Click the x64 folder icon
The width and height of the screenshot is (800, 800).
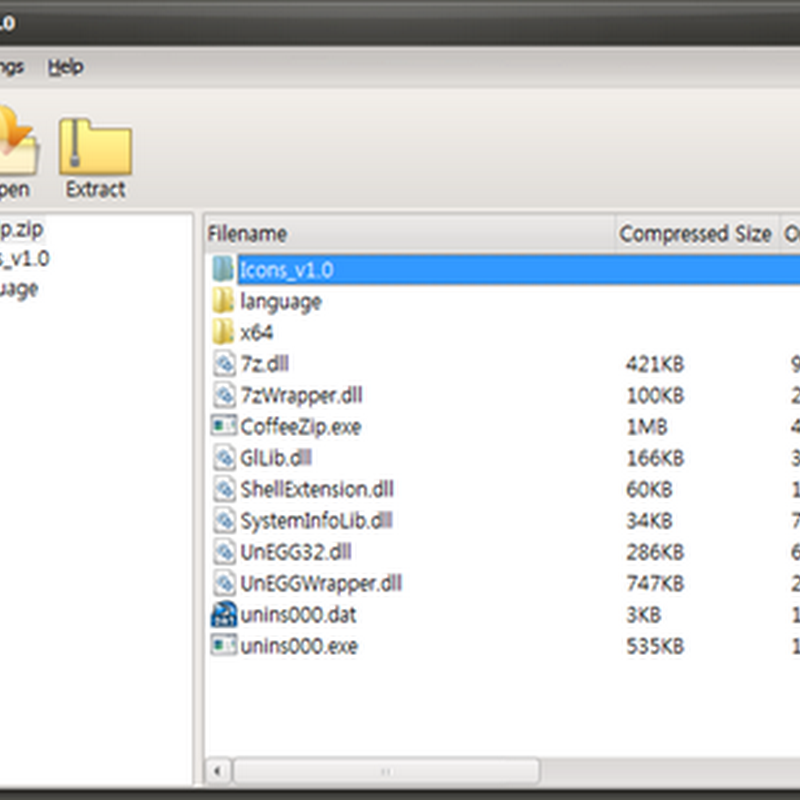coord(223,332)
